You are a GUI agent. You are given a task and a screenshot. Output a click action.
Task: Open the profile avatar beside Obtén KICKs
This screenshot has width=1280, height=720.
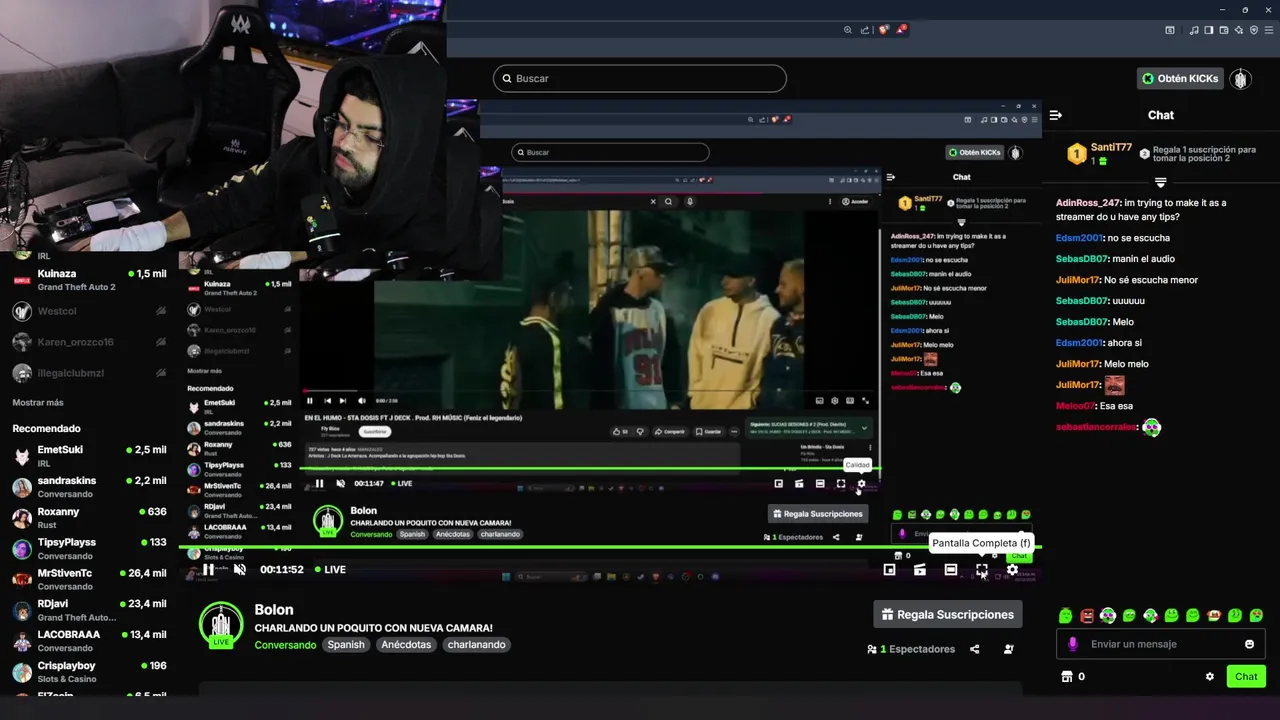1241,78
